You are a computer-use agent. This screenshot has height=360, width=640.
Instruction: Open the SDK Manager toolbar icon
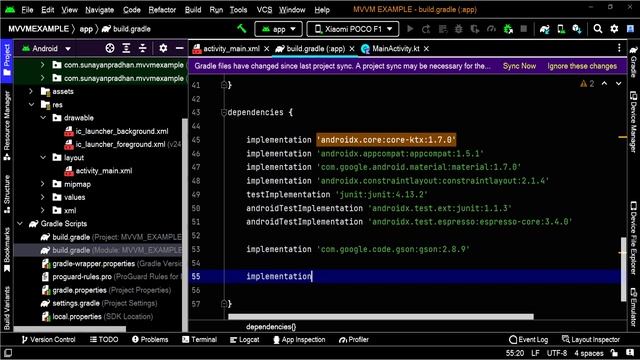(577, 29)
